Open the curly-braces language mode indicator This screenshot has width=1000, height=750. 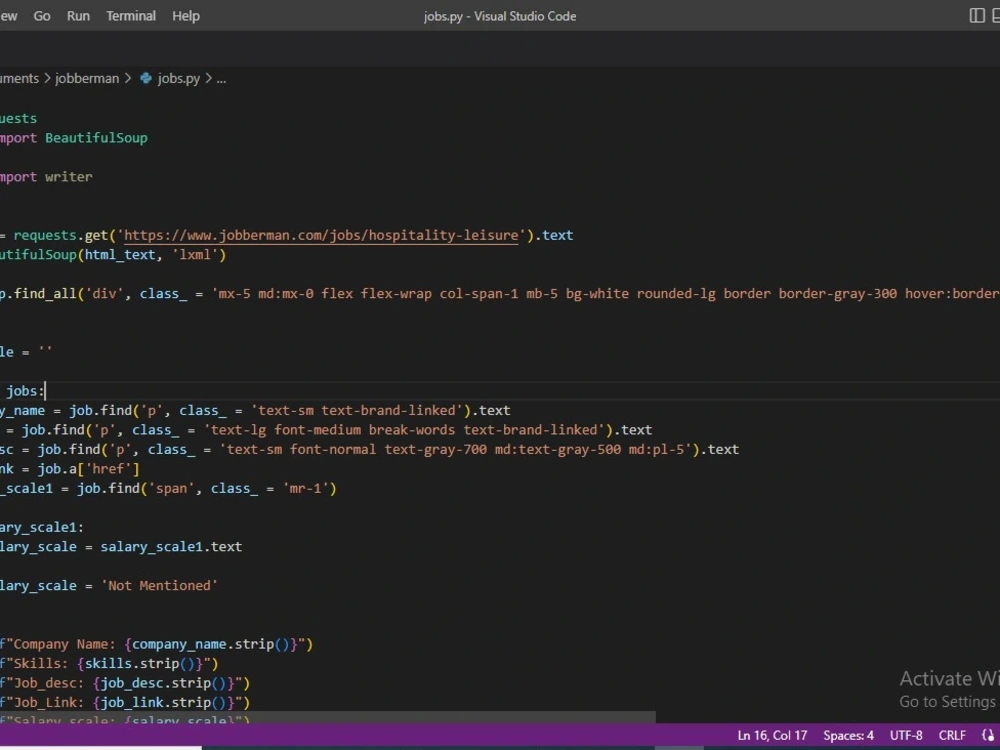point(988,735)
